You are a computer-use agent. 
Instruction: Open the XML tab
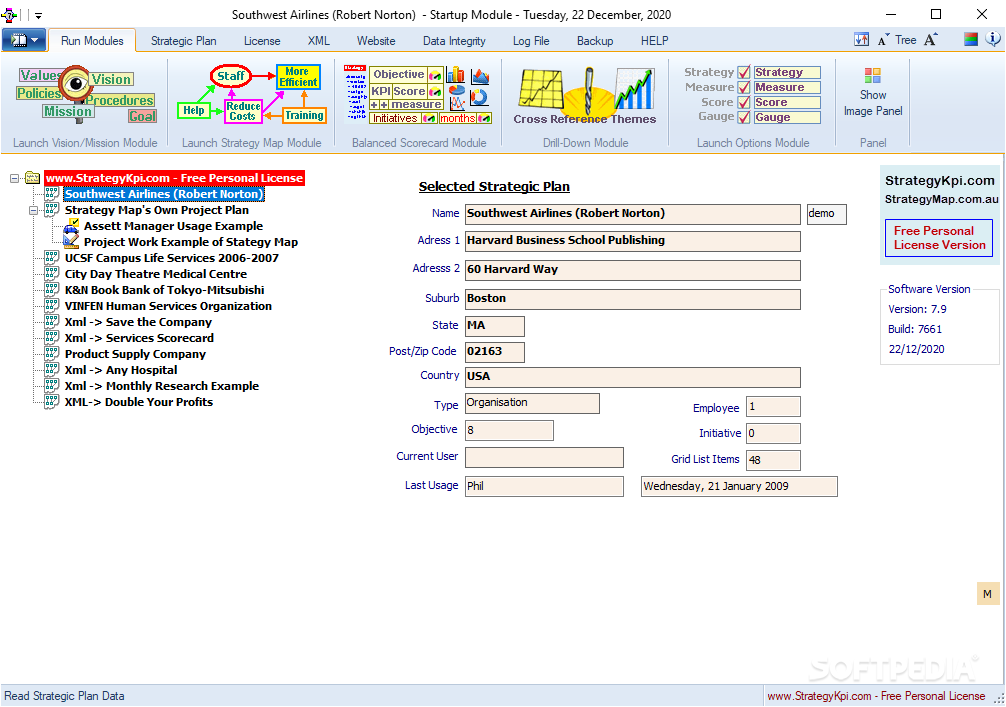pyautogui.click(x=318, y=40)
